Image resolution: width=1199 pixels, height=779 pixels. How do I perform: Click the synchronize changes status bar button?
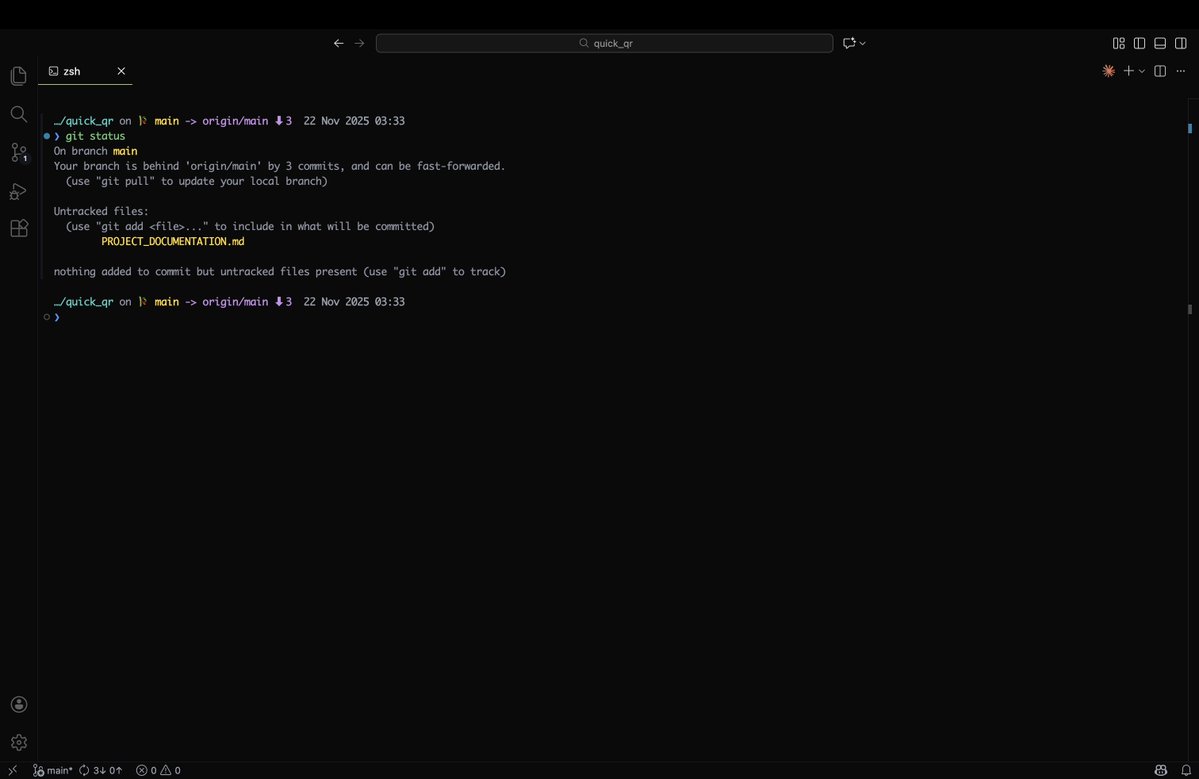coord(100,770)
